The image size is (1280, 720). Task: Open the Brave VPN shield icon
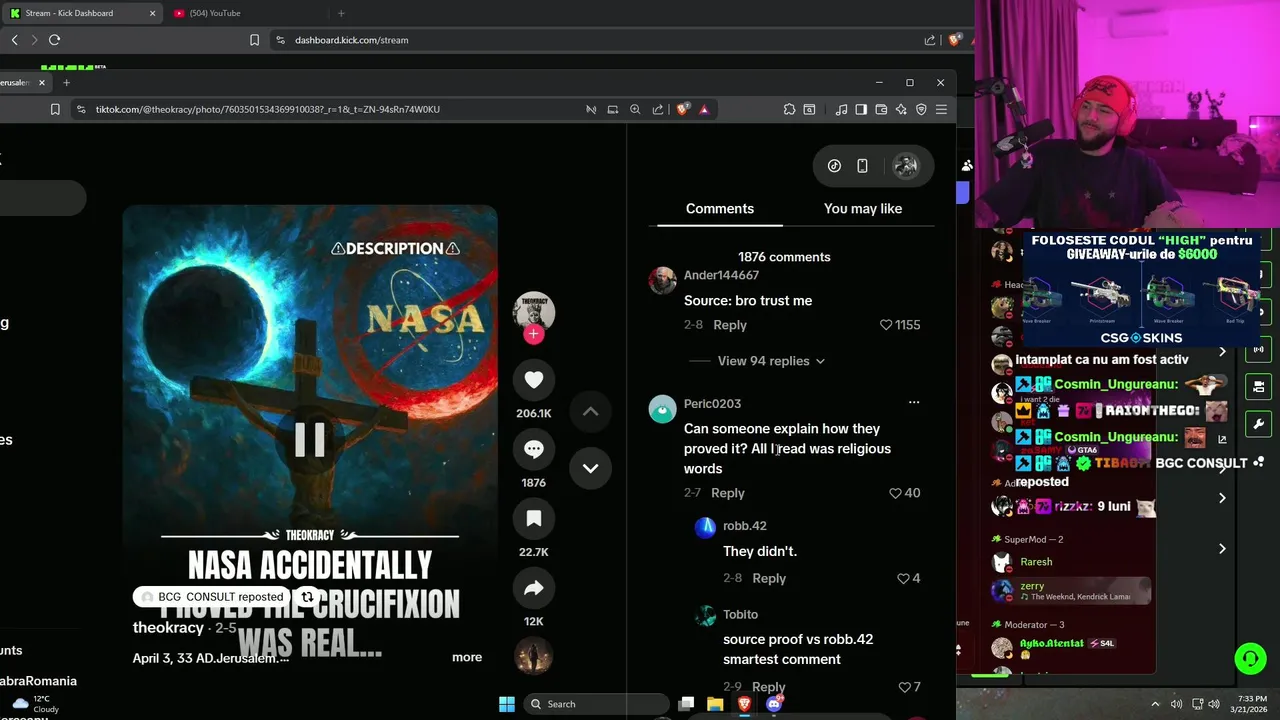pos(921,109)
